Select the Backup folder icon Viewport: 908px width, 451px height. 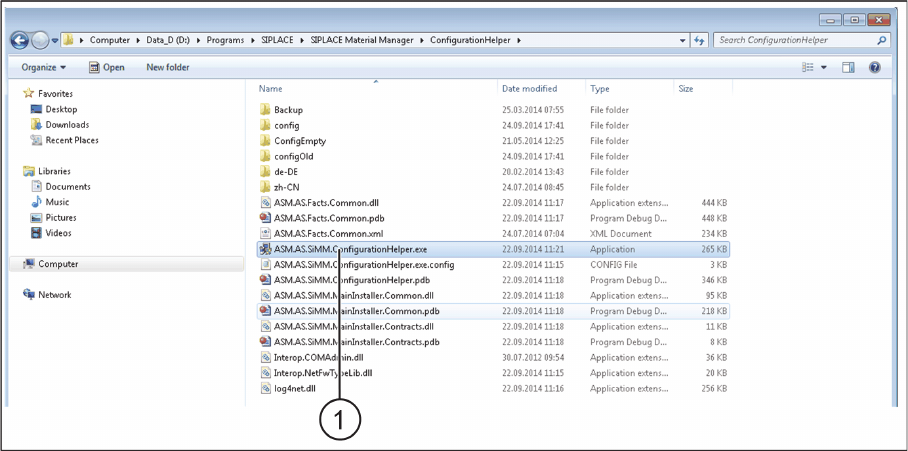point(265,109)
